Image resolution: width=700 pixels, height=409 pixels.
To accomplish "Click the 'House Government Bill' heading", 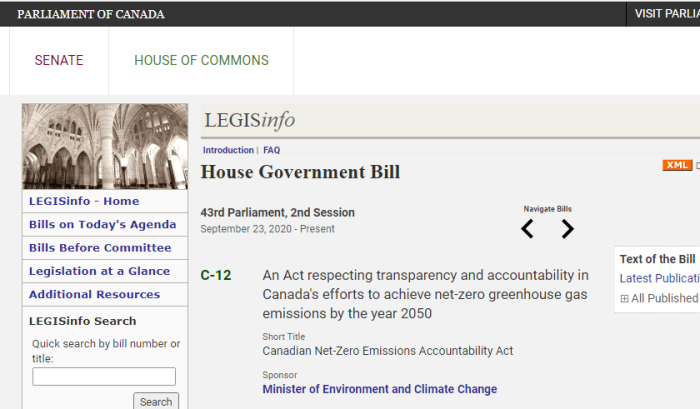I will click(x=300, y=172).
